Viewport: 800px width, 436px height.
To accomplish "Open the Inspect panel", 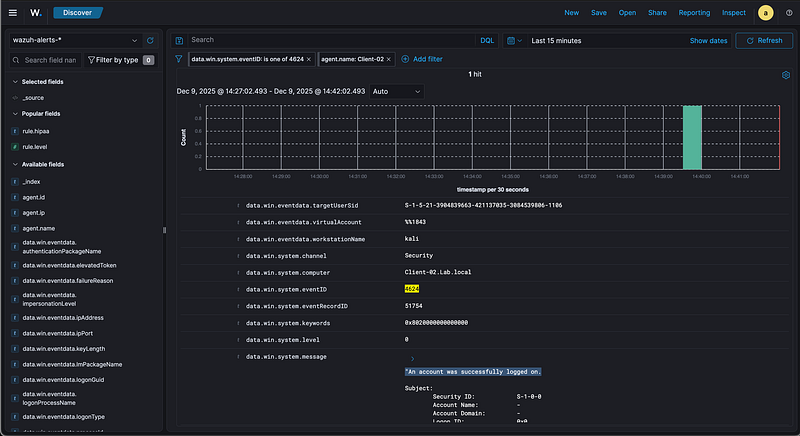I will [x=734, y=13].
